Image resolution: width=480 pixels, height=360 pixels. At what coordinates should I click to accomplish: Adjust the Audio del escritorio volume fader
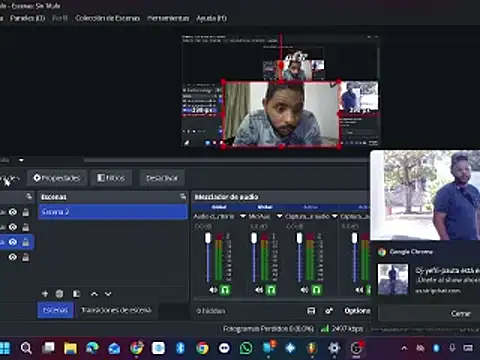pyautogui.click(x=208, y=238)
